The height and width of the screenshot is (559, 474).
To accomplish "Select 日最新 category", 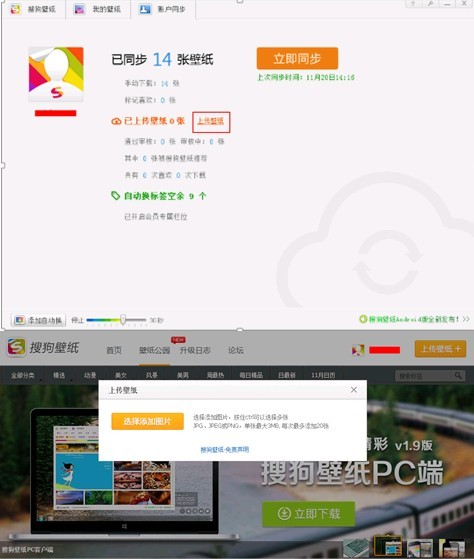I will click(x=287, y=375).
